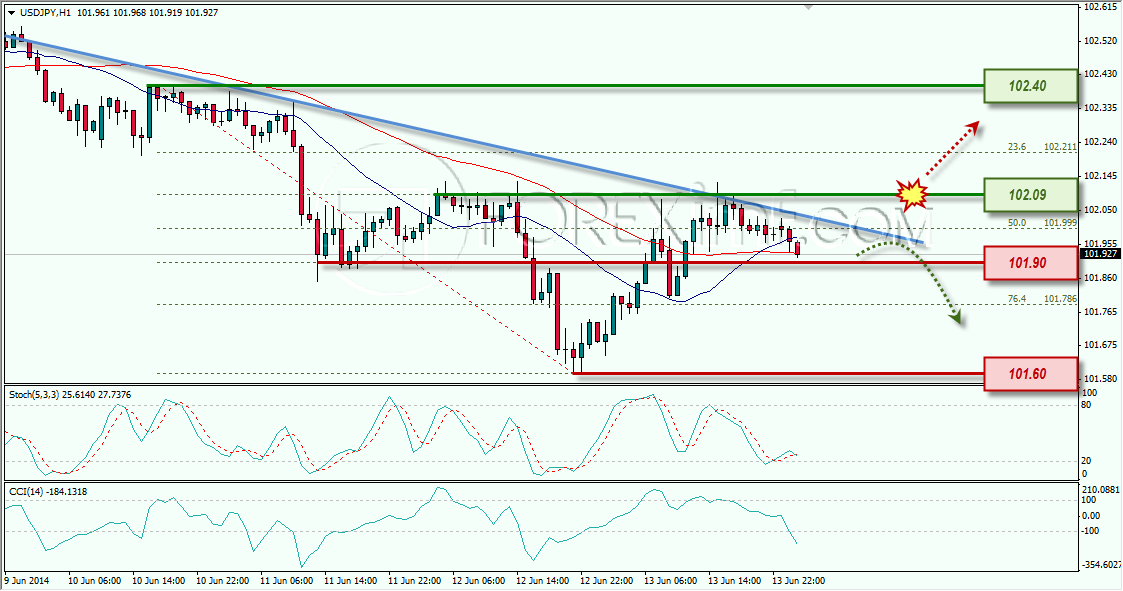The image size is (1123, 591).
Task: Click the 210.0881 value on the CCI scale
Action: [x=1100, y=491]
